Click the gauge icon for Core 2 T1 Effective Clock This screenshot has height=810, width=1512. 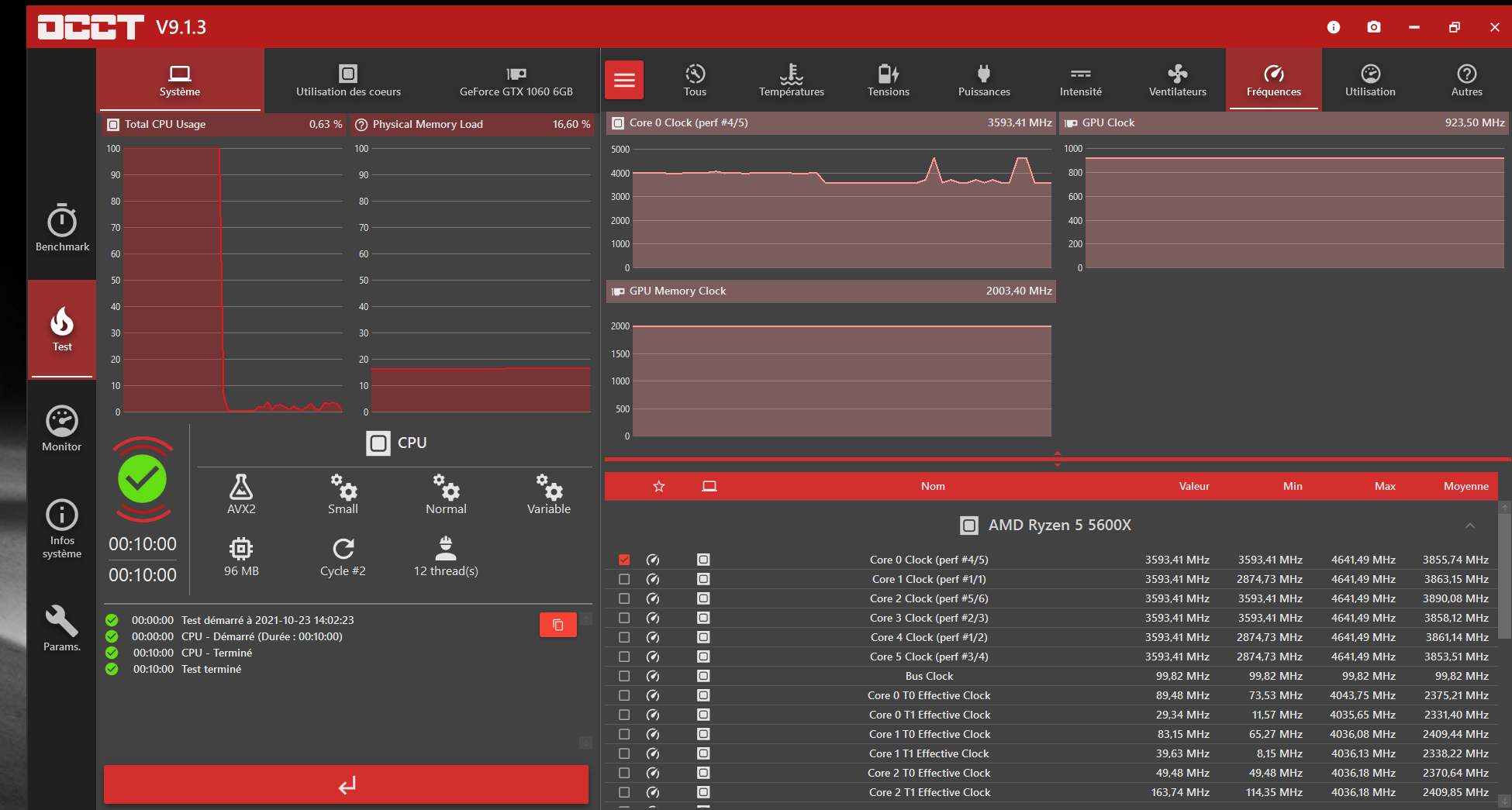[x=653, y=792]
